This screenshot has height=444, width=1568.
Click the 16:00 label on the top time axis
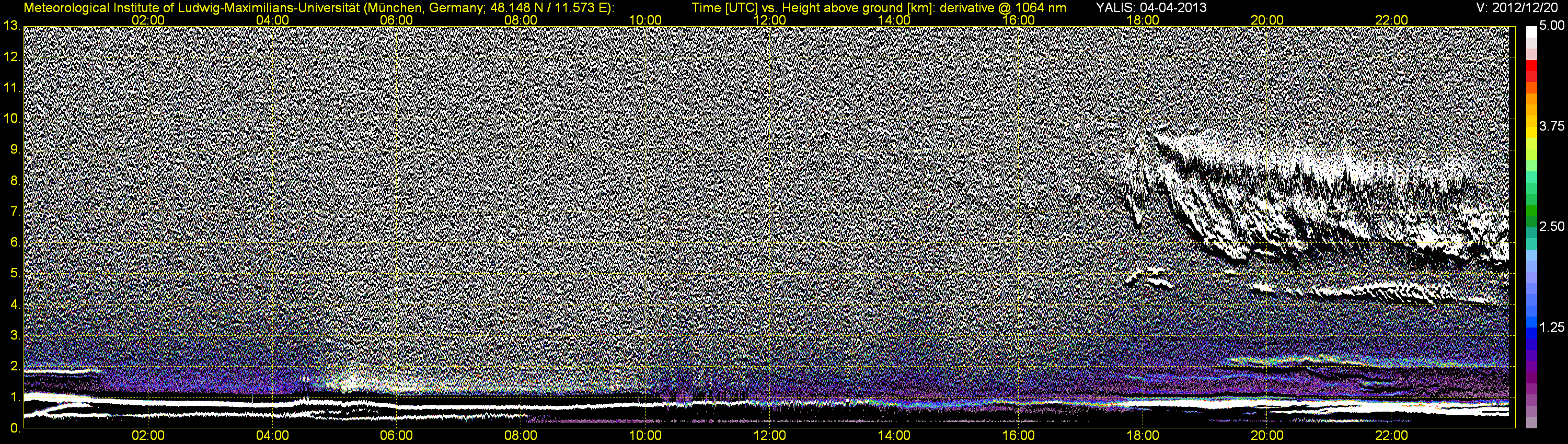coord(1018,20)
